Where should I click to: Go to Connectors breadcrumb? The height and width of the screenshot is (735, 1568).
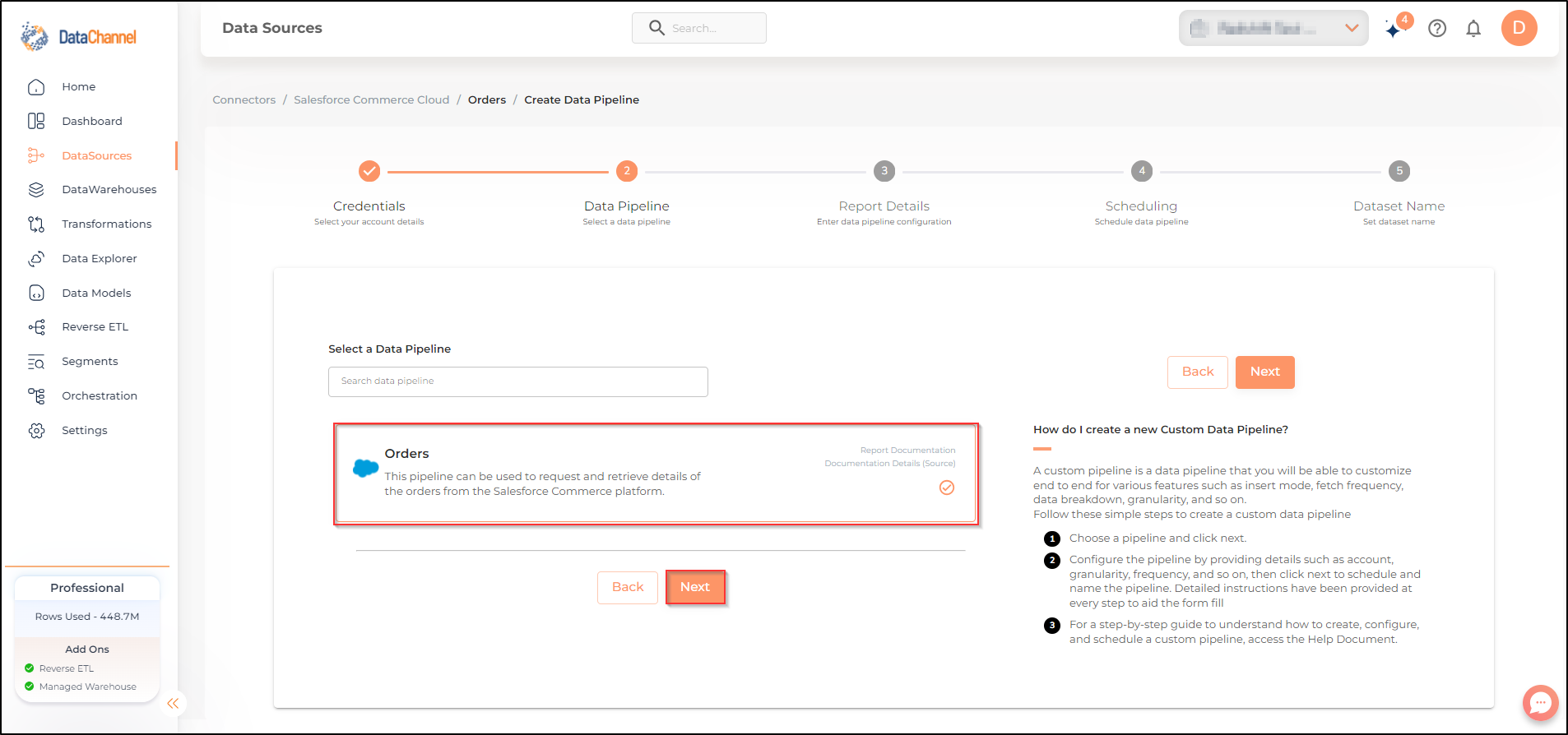(244, 99)
